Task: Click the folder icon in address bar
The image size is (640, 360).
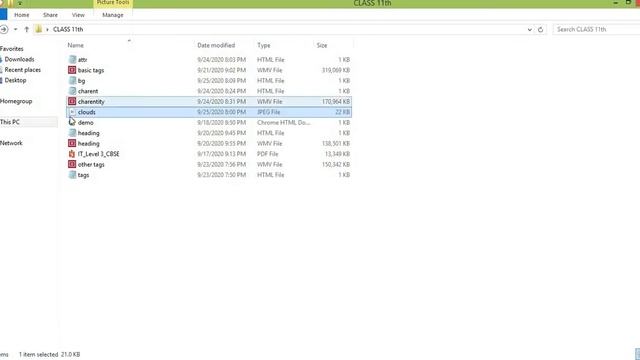Action: tap(39, 29)
